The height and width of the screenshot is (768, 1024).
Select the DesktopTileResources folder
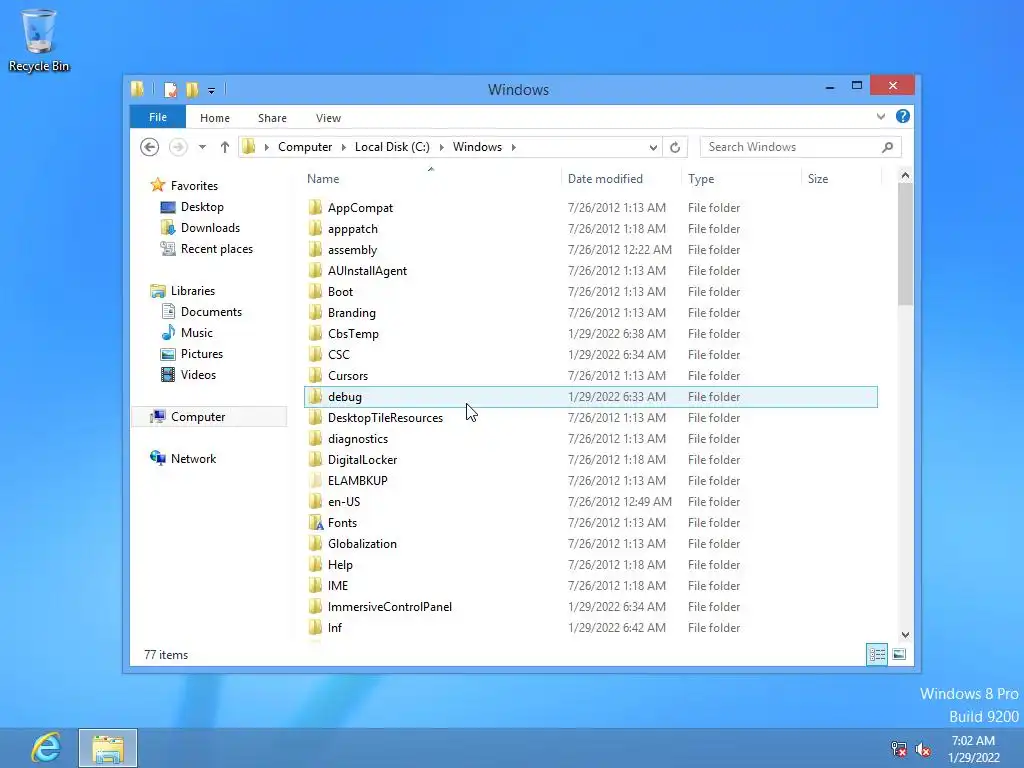pos(385,418)
